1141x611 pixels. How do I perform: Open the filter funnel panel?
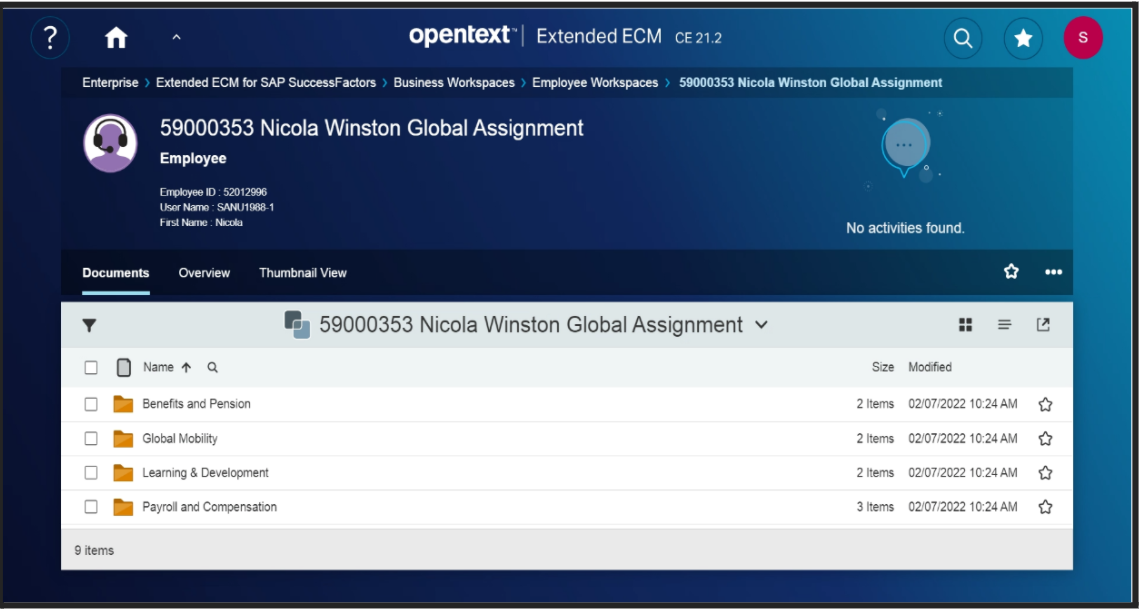coord(89,325)
